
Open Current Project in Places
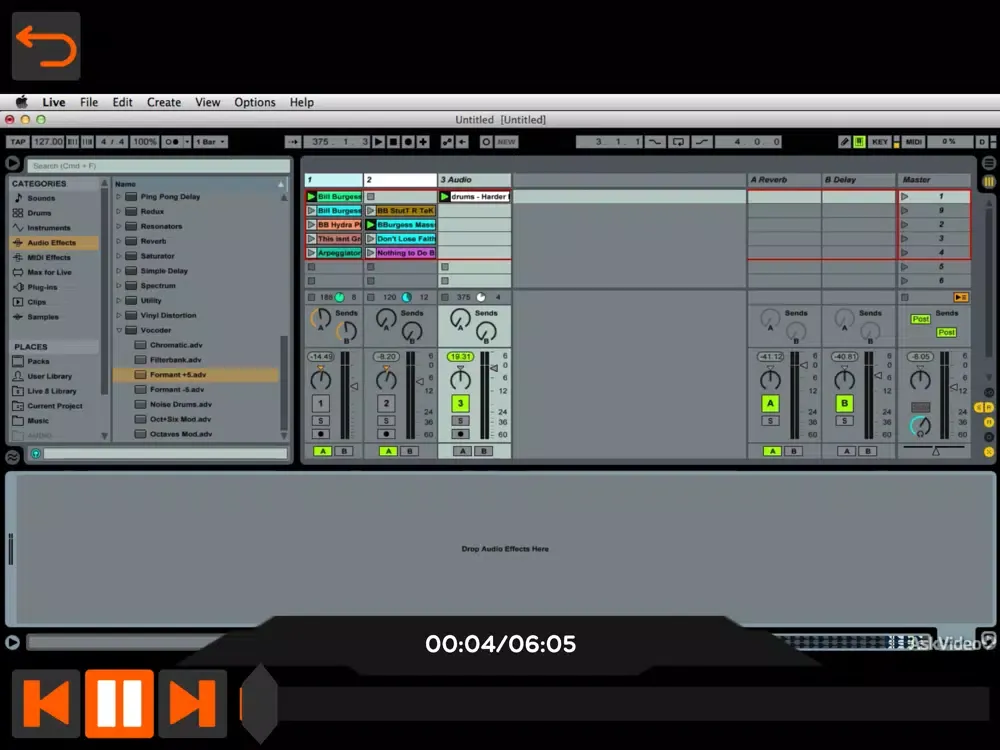point(55,406)
